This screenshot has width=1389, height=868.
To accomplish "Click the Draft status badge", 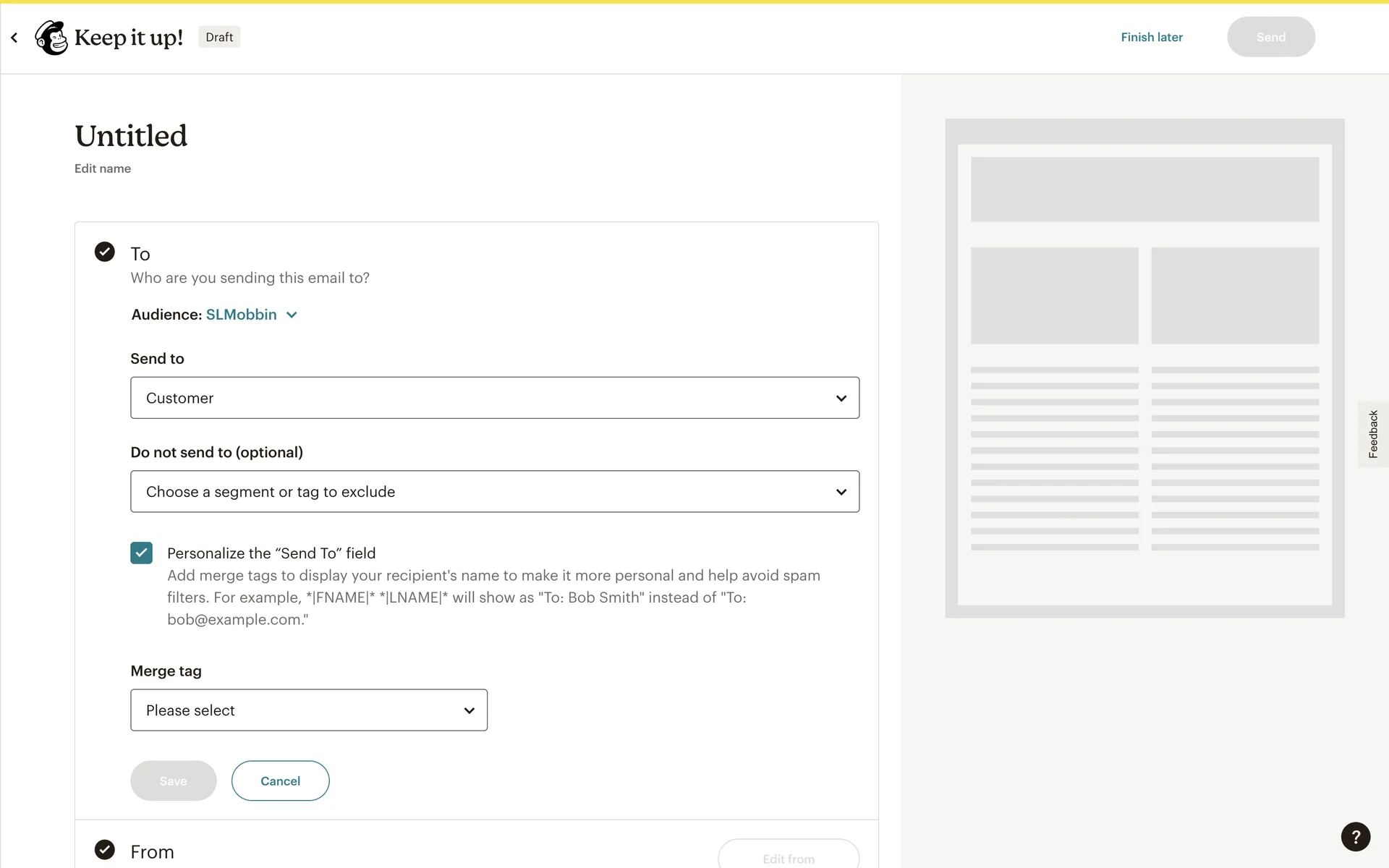I will pyautogui.click(x=219, y=38).
